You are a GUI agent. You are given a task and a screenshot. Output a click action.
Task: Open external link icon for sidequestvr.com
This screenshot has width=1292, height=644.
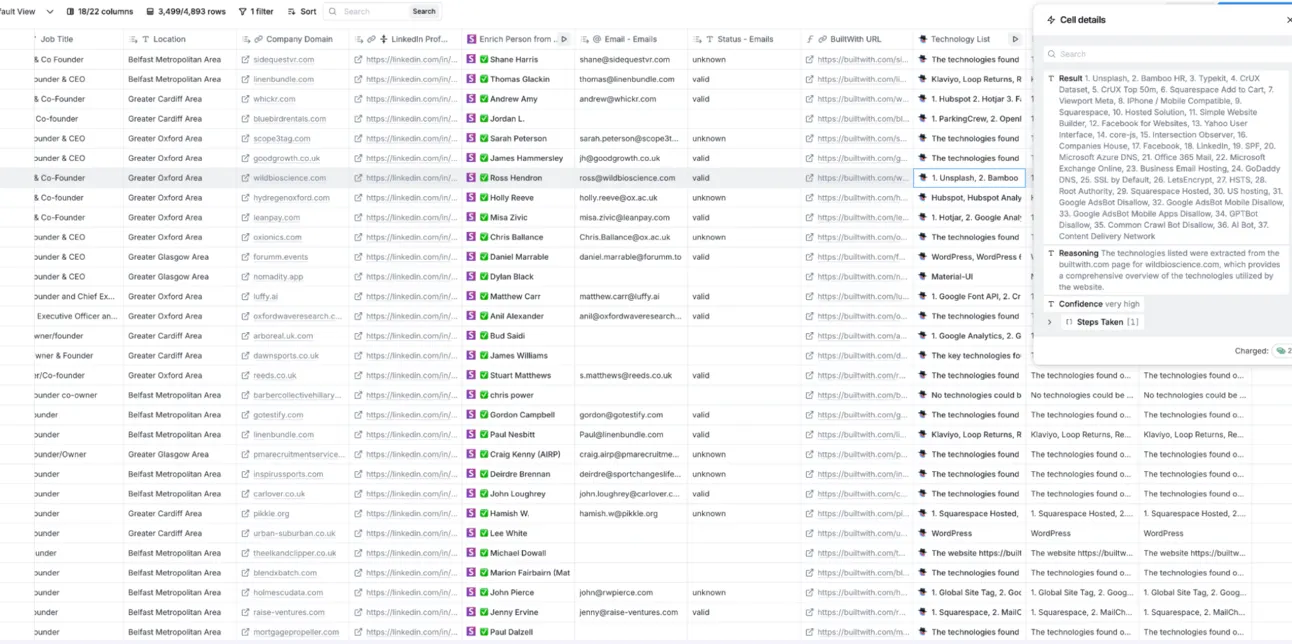pos(245,60)
